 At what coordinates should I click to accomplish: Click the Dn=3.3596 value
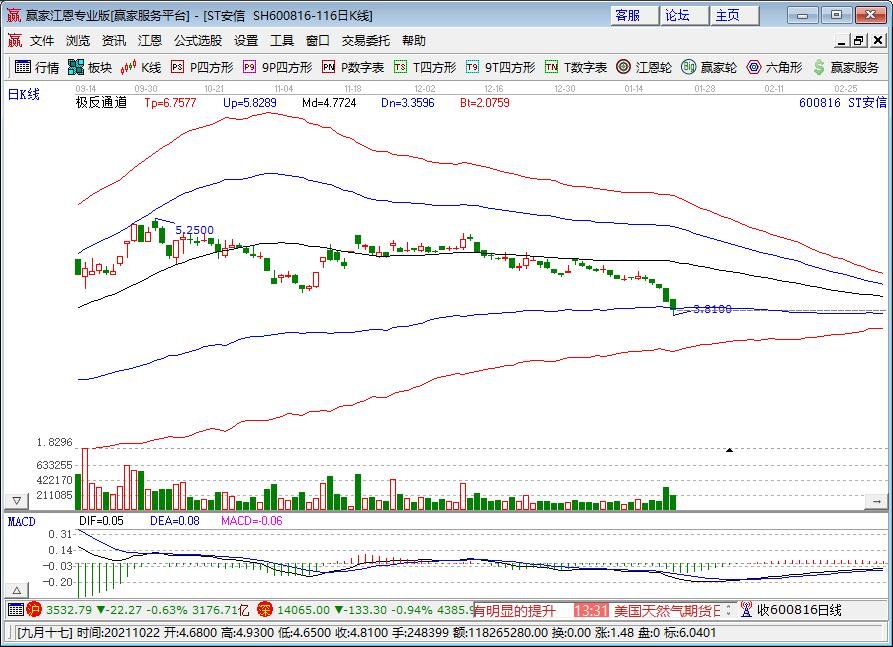click(408, 103)
